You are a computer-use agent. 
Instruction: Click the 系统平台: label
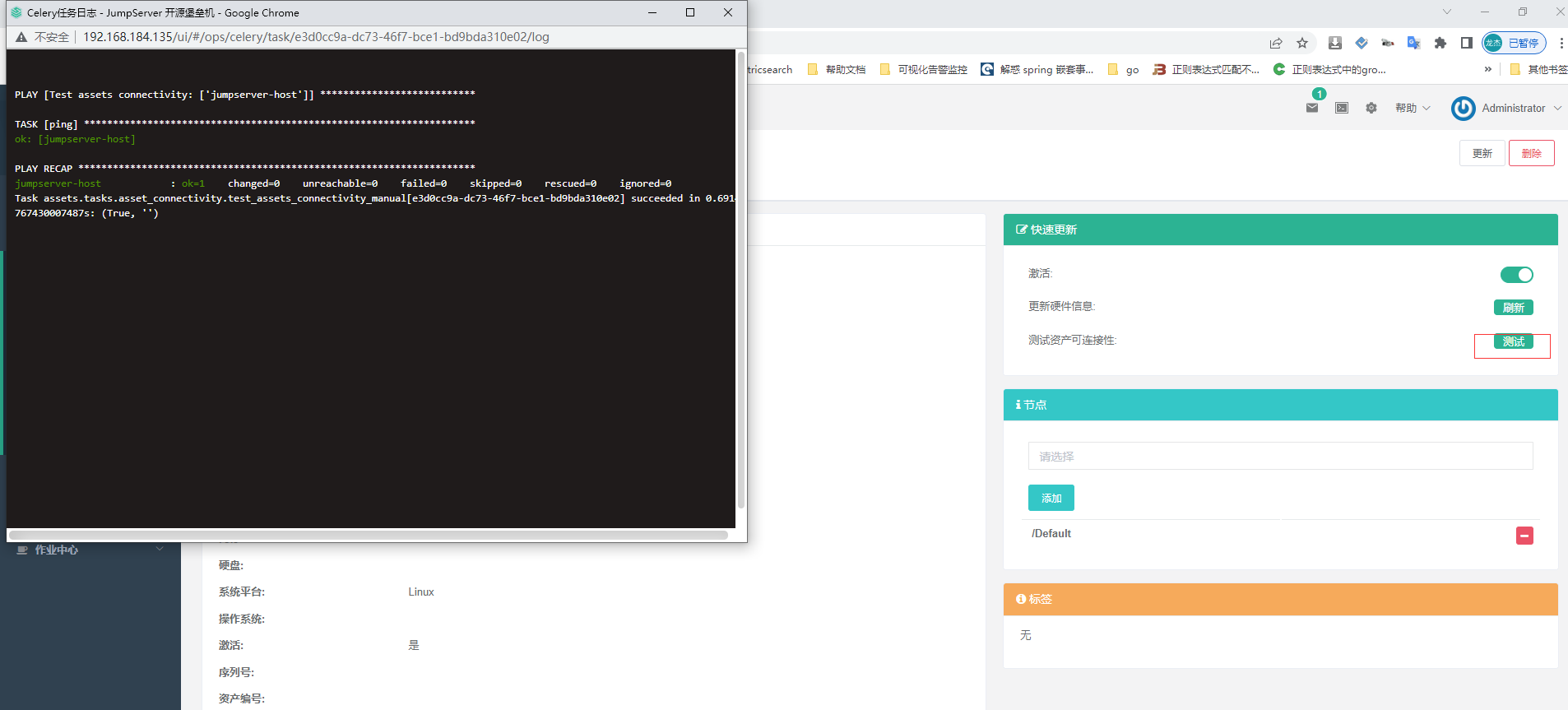click(x=242, y=592)
